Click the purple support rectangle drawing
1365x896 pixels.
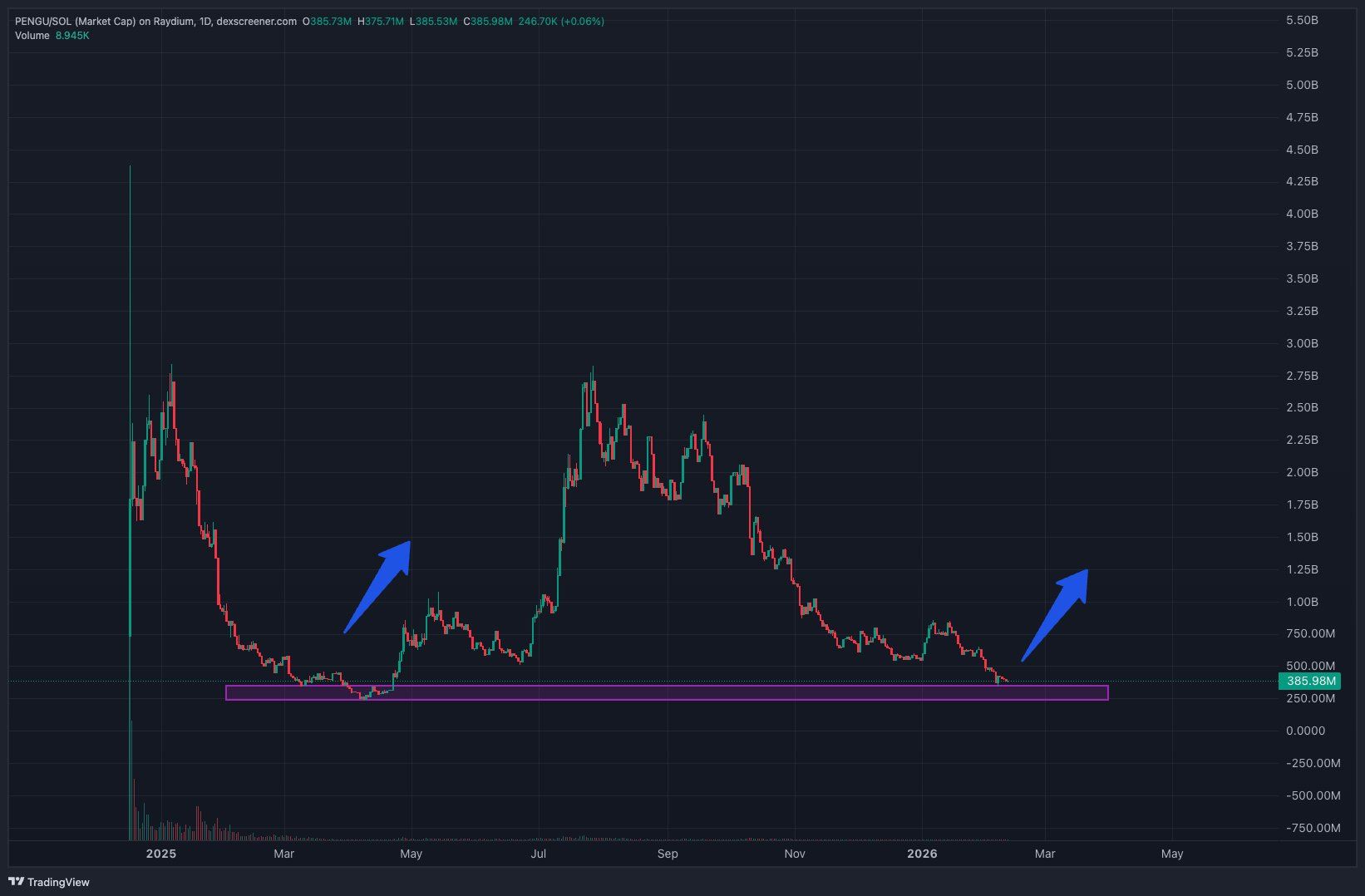[665, 693]
